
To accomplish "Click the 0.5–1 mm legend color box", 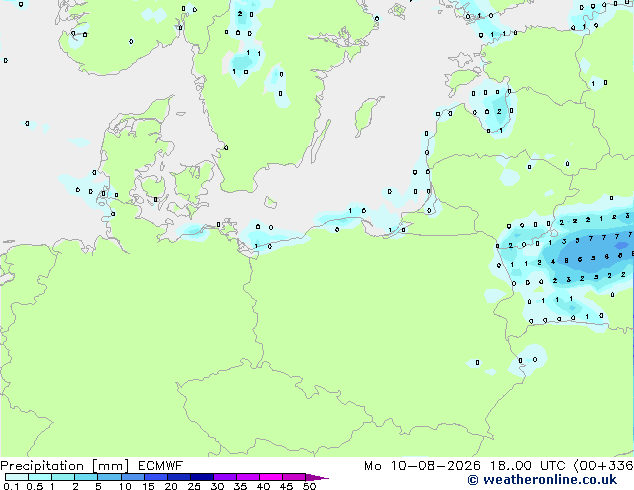I will [40, 477].
